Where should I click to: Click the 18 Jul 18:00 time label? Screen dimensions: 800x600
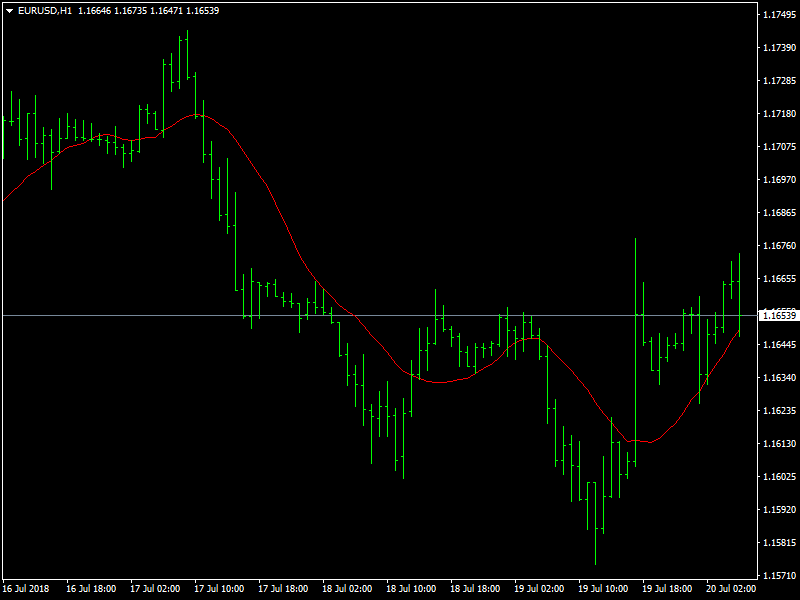475,589
